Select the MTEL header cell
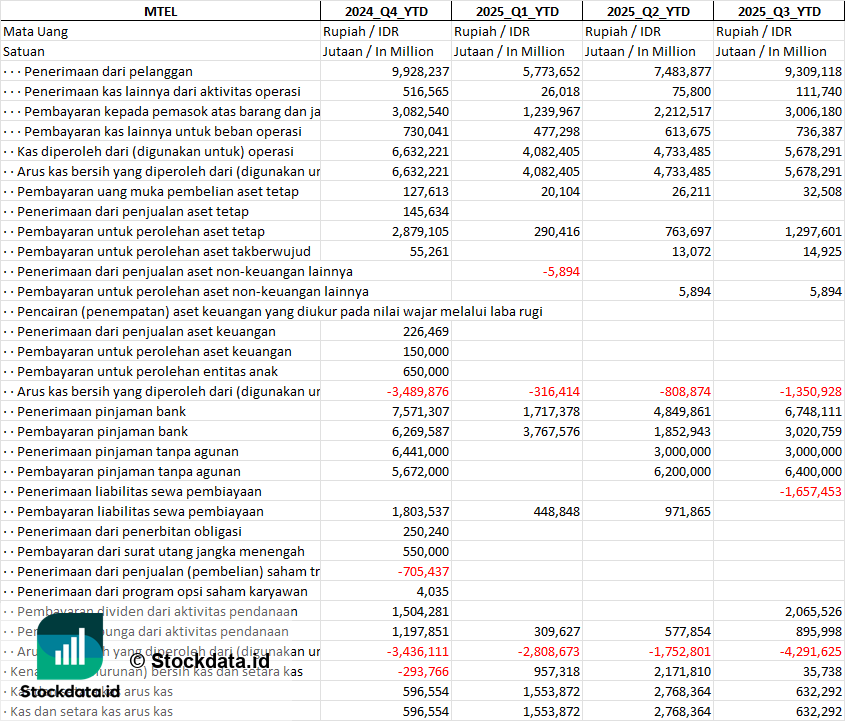Image resolution: width=845 pixels, height=721 pixels. point(160,11)
